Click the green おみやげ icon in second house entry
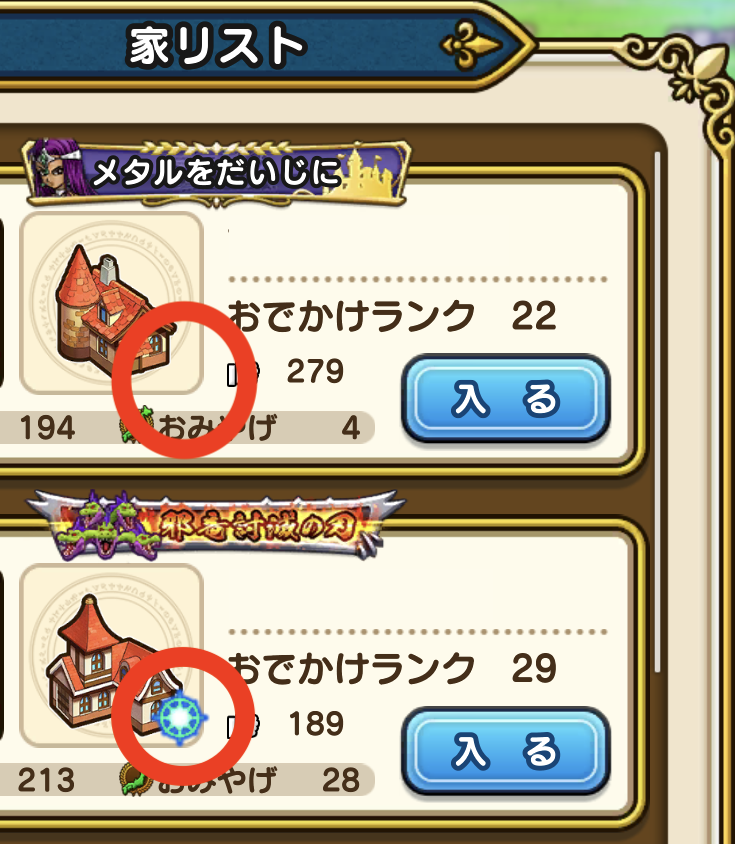This screenshot has width=735, height=844. pos(135,779)
